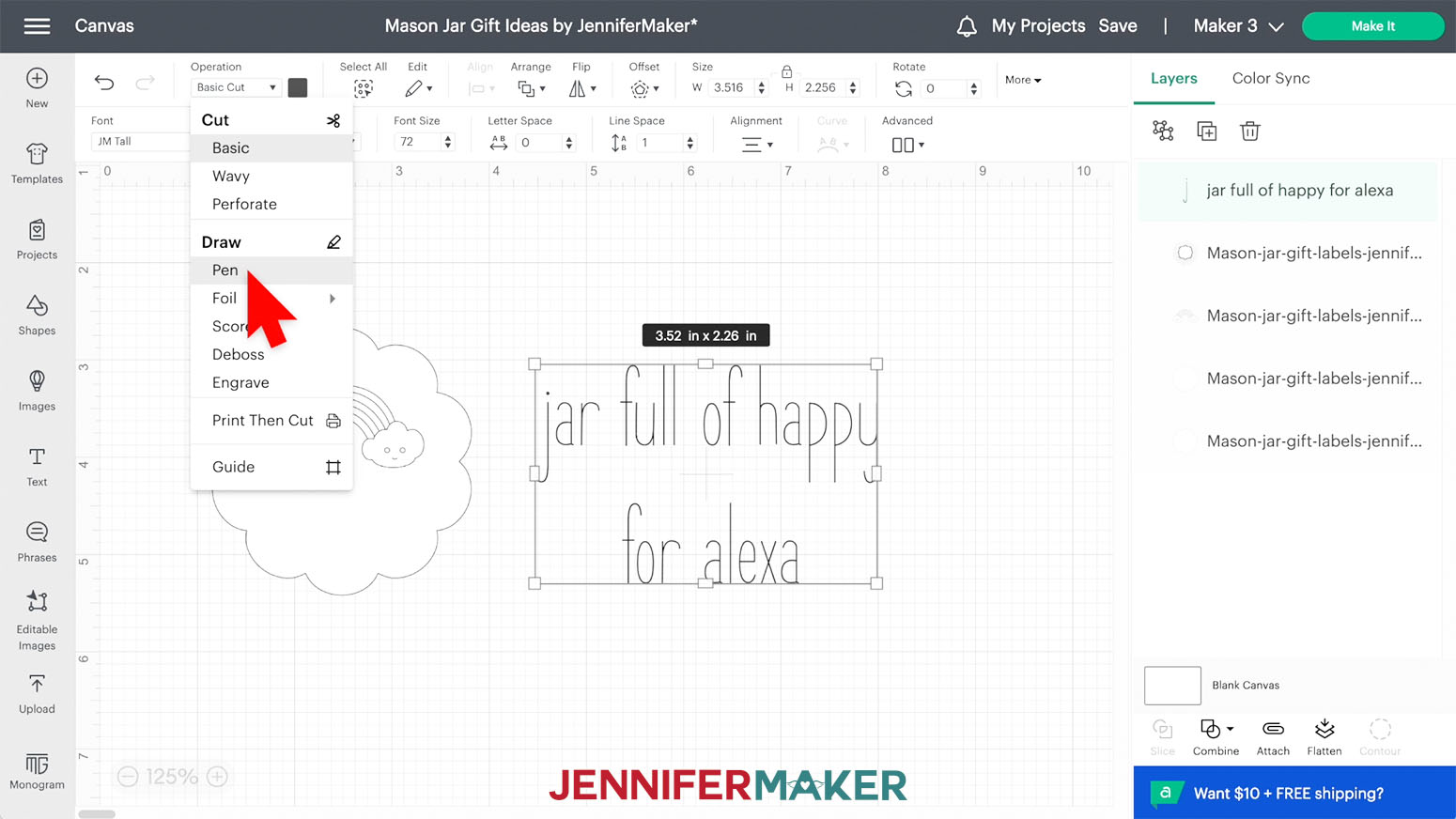Select Print Then Cut operation
The width and height of the screenshot is (1456, 819).
271,421
